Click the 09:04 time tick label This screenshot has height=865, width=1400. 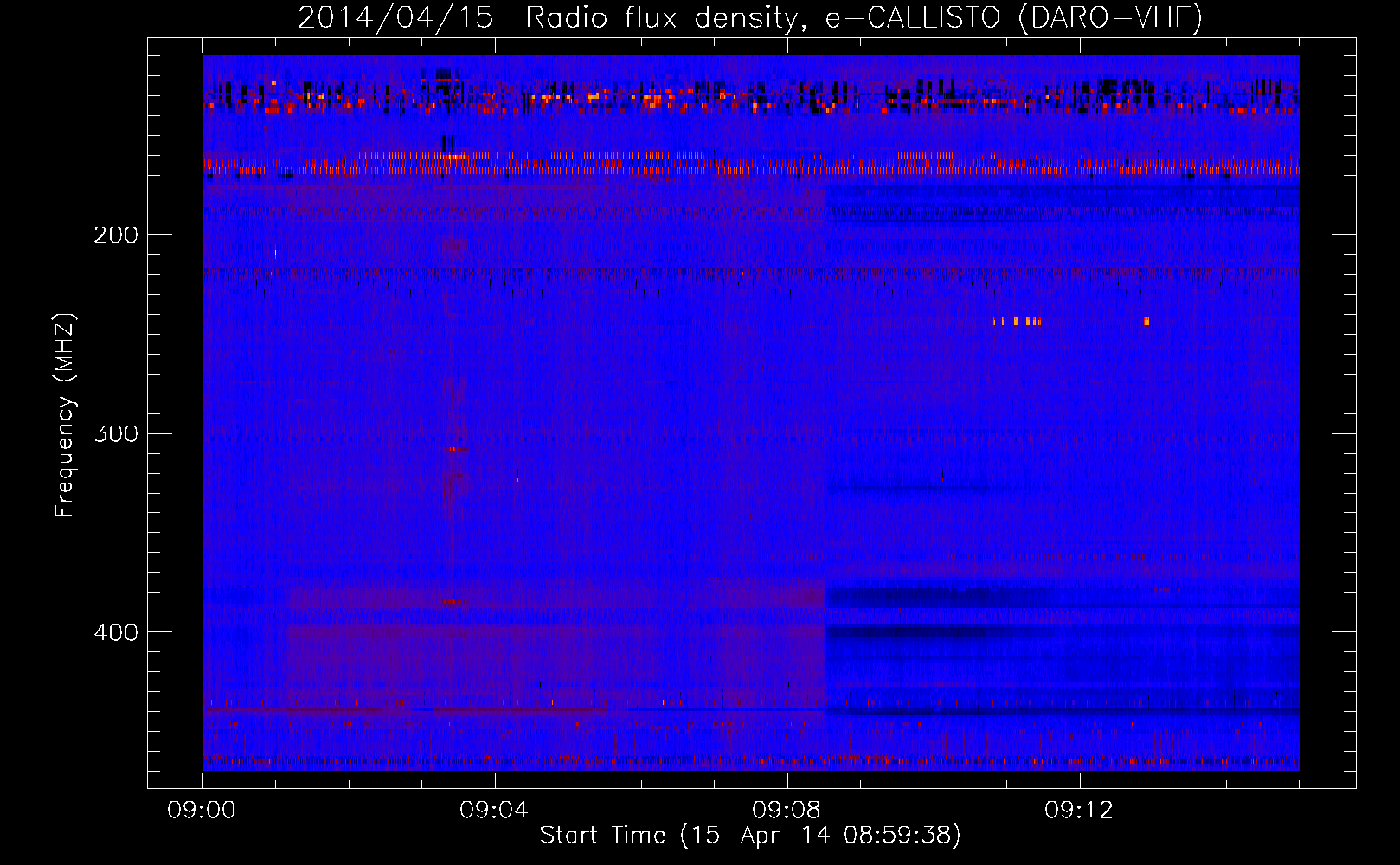coord(494,811)
